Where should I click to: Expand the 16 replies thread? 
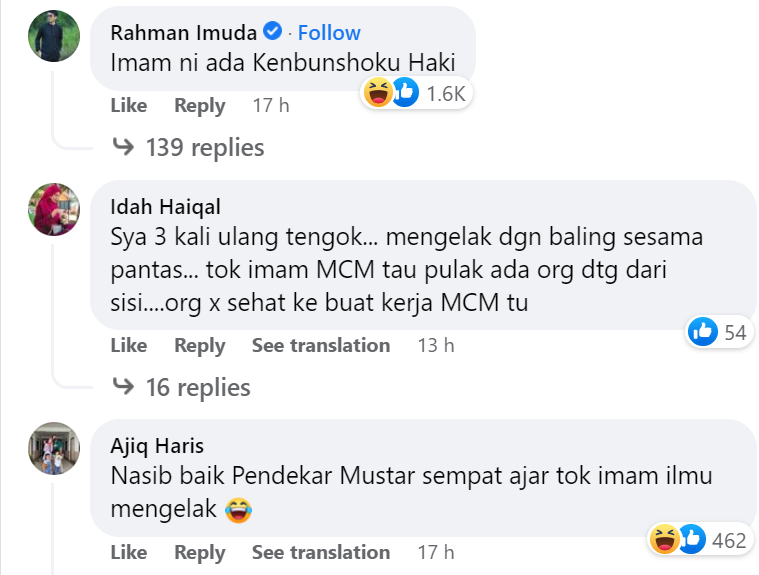pyautogui.click(x=197, y=387)
